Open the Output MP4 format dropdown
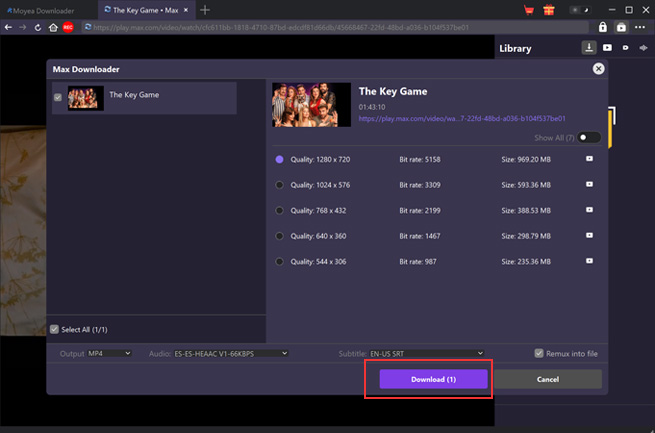655x433 pixels. click(110, 353)
